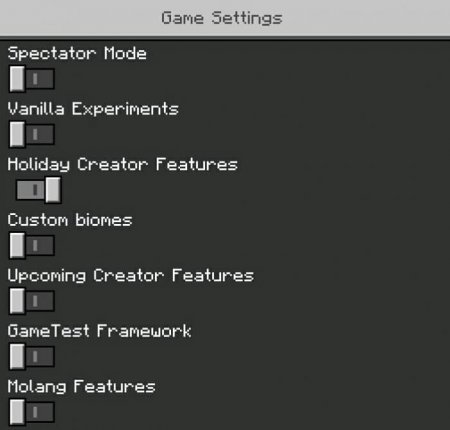450x430 pixels.
Task: Select the Custom biomes label text
Action: click(x=70, y=220)
